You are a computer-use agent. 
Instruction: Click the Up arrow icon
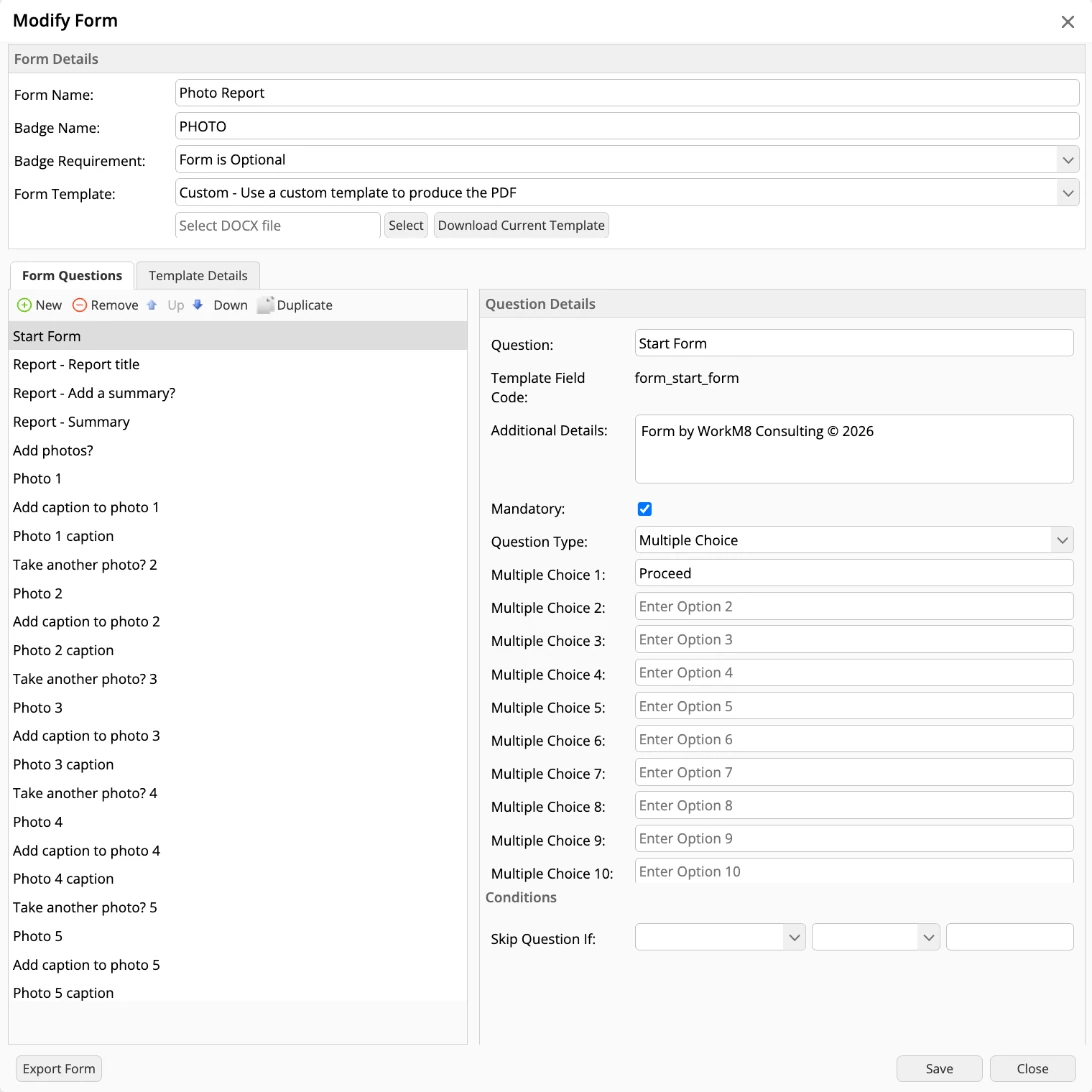tap(152, 305)
